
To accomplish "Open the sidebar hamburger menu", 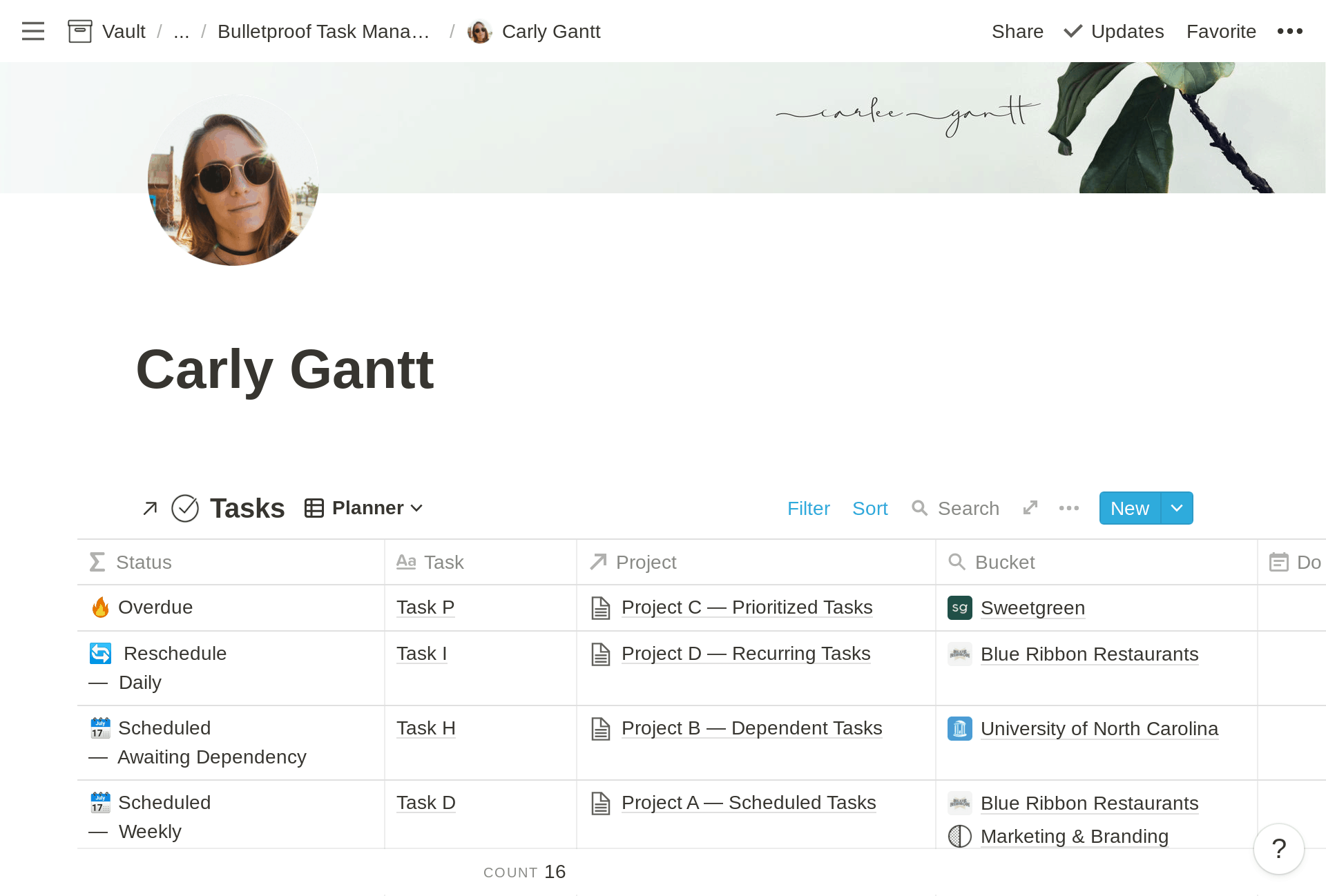I will point(32,31).
